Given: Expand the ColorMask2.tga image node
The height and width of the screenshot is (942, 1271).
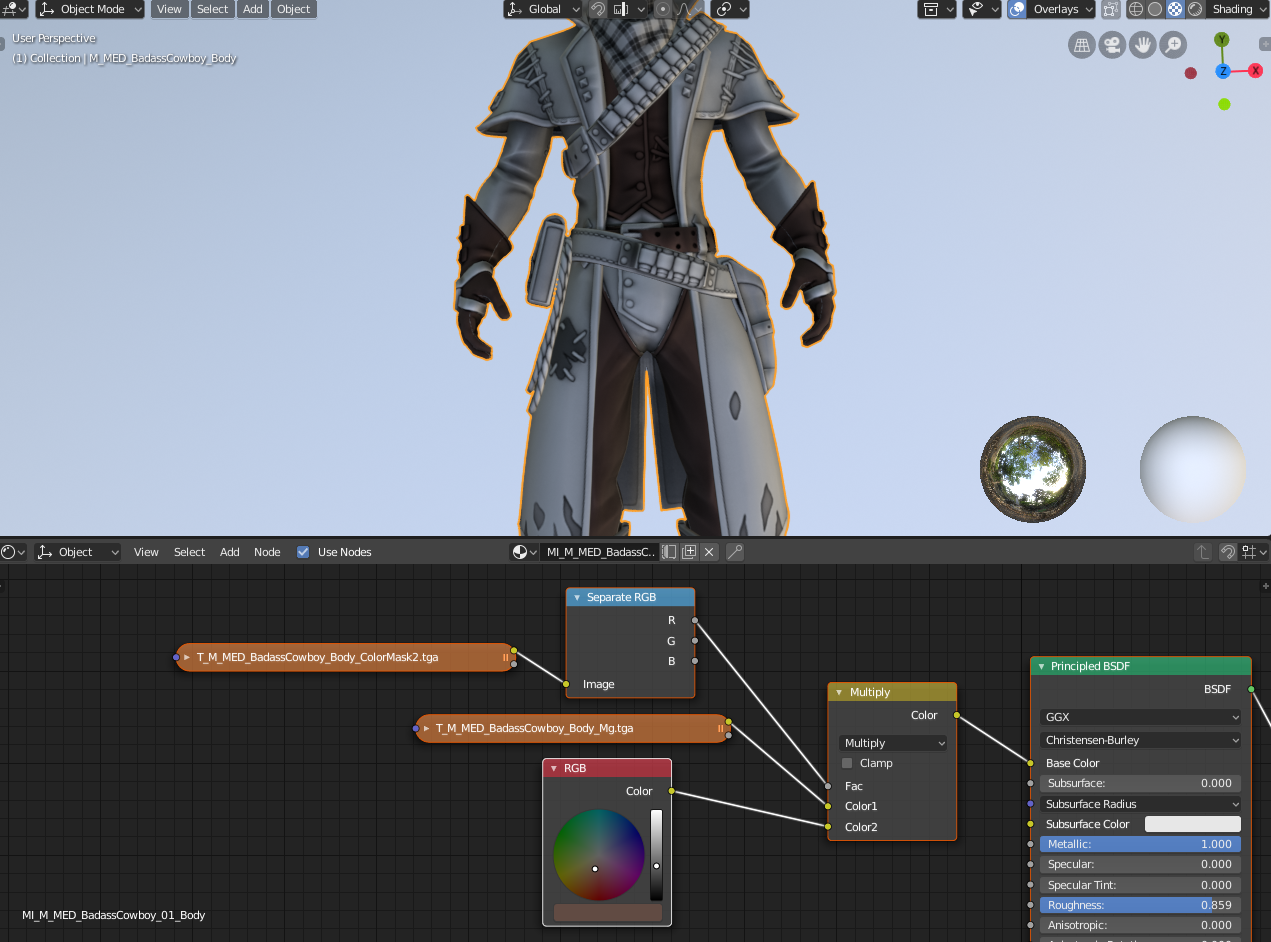Looking at the screenshot, I should point(186,657).
